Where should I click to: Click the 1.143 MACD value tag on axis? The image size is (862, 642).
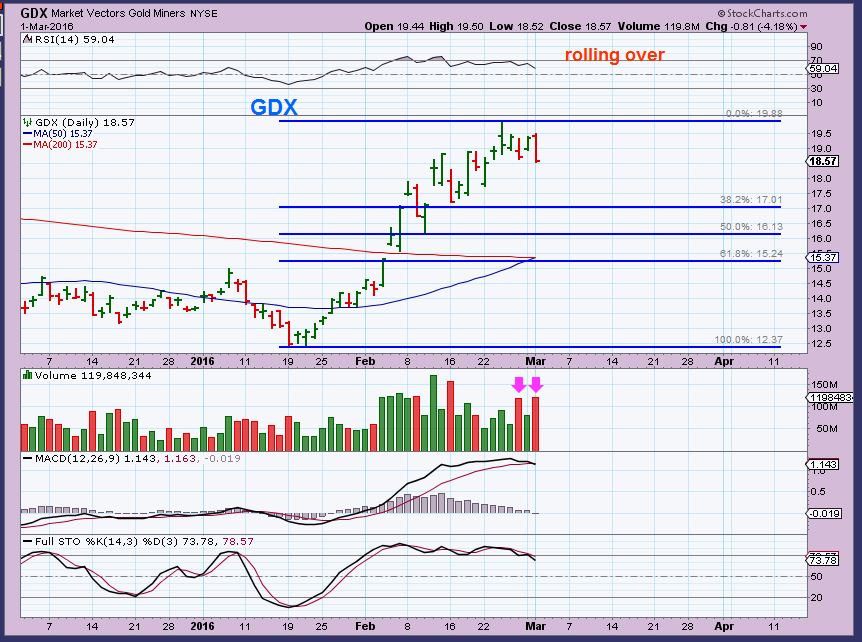pos(823,464)
